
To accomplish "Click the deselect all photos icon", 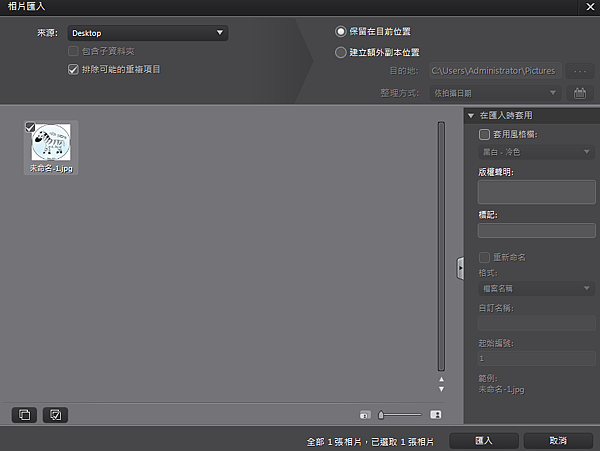I will [x=24, y=415].
